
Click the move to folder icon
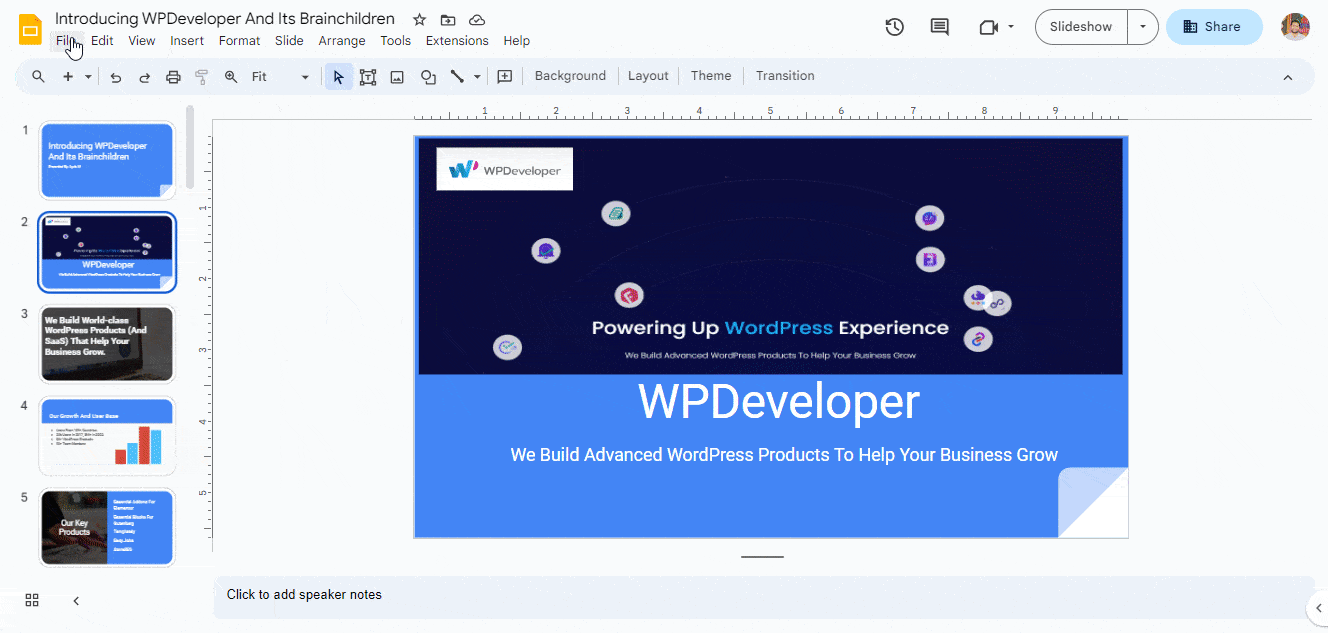coord(448,20)
